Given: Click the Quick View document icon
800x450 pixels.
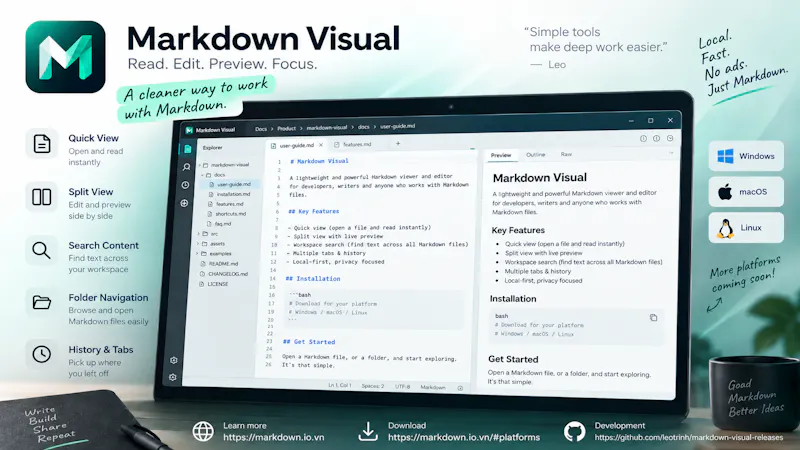Looking at the screenshot, I should [42, 144].
